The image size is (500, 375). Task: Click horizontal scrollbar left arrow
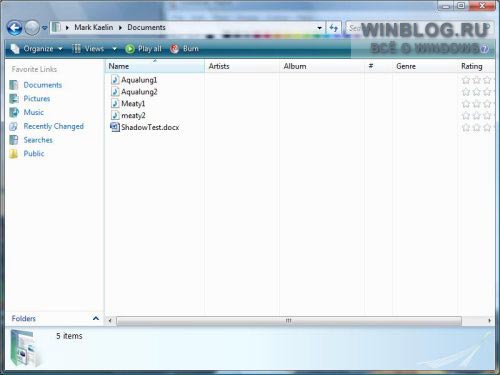click(x=110, y=321)
